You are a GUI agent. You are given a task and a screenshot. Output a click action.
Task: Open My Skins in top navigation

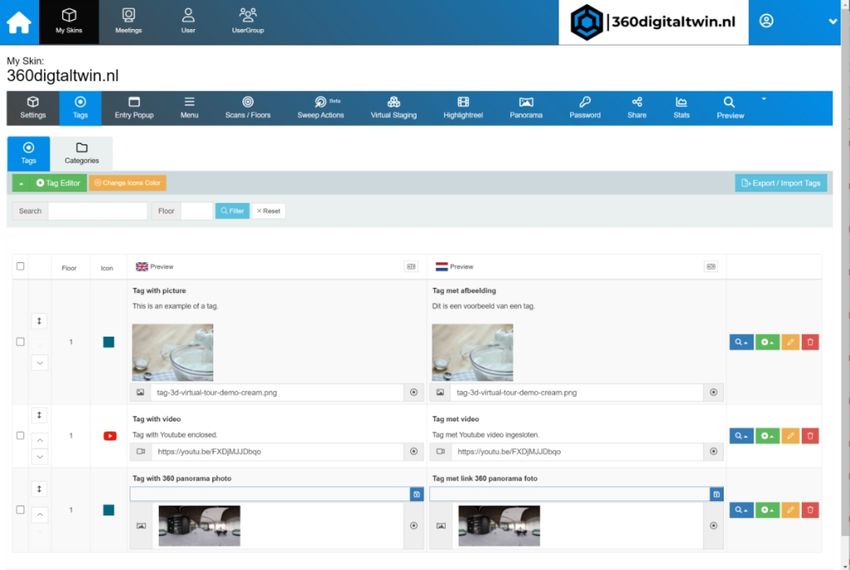pos(69,22)
